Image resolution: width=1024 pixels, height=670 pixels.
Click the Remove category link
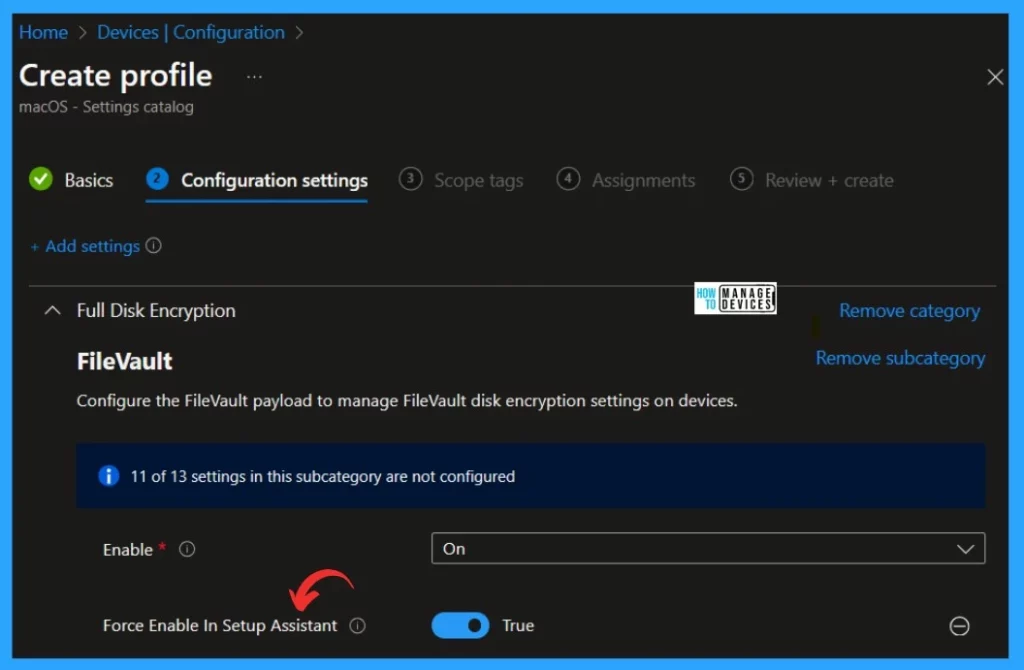(909, 311)
